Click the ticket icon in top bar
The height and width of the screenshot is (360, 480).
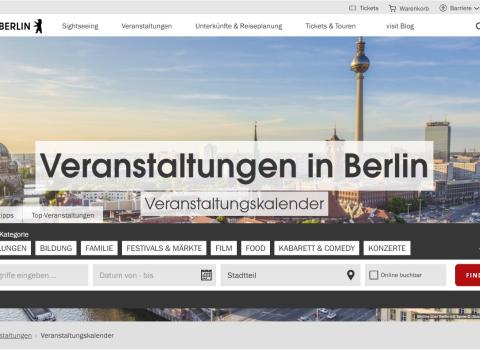352,8
